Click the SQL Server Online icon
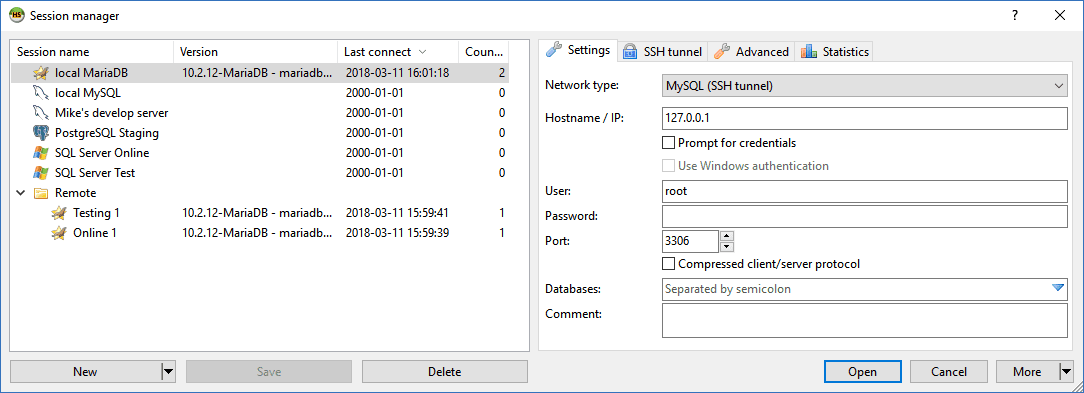Screen dimensions: 1084x393 tap(40, 153)
